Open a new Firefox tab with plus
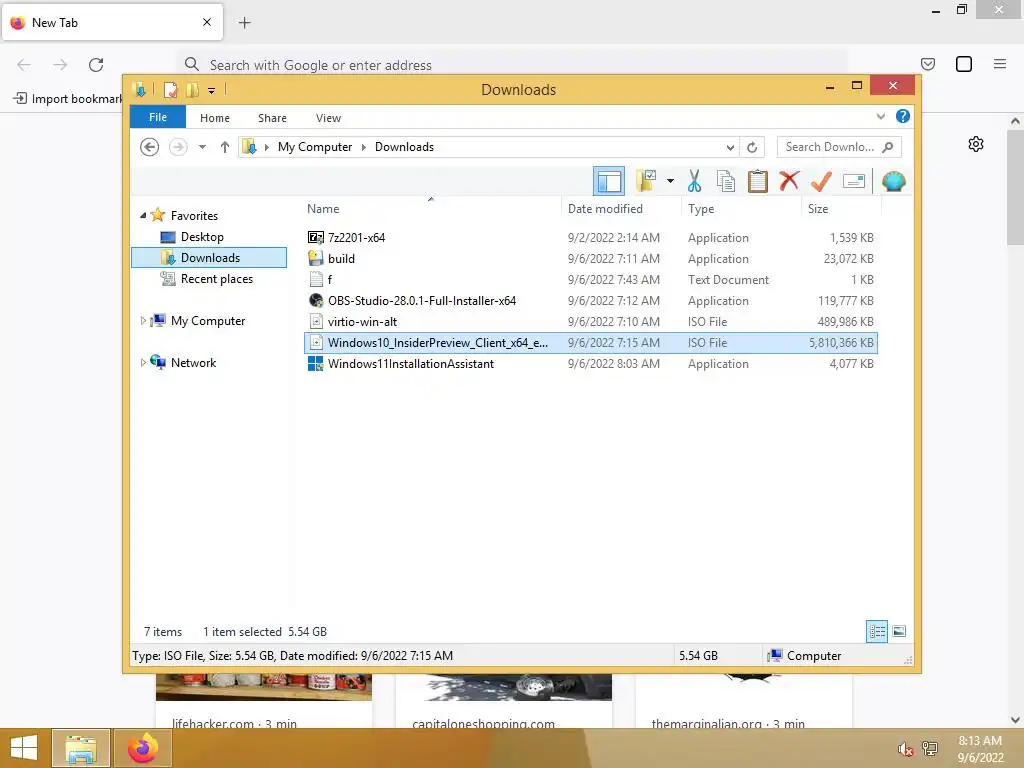Viewport: 1024px width, 768px height. coord(244,23)
